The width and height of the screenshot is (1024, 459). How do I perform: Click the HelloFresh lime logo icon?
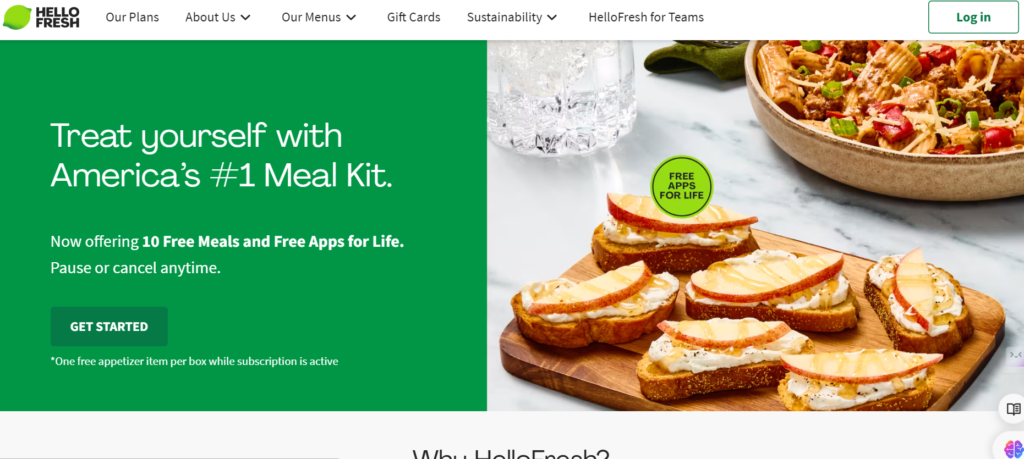tap(17, 18)
